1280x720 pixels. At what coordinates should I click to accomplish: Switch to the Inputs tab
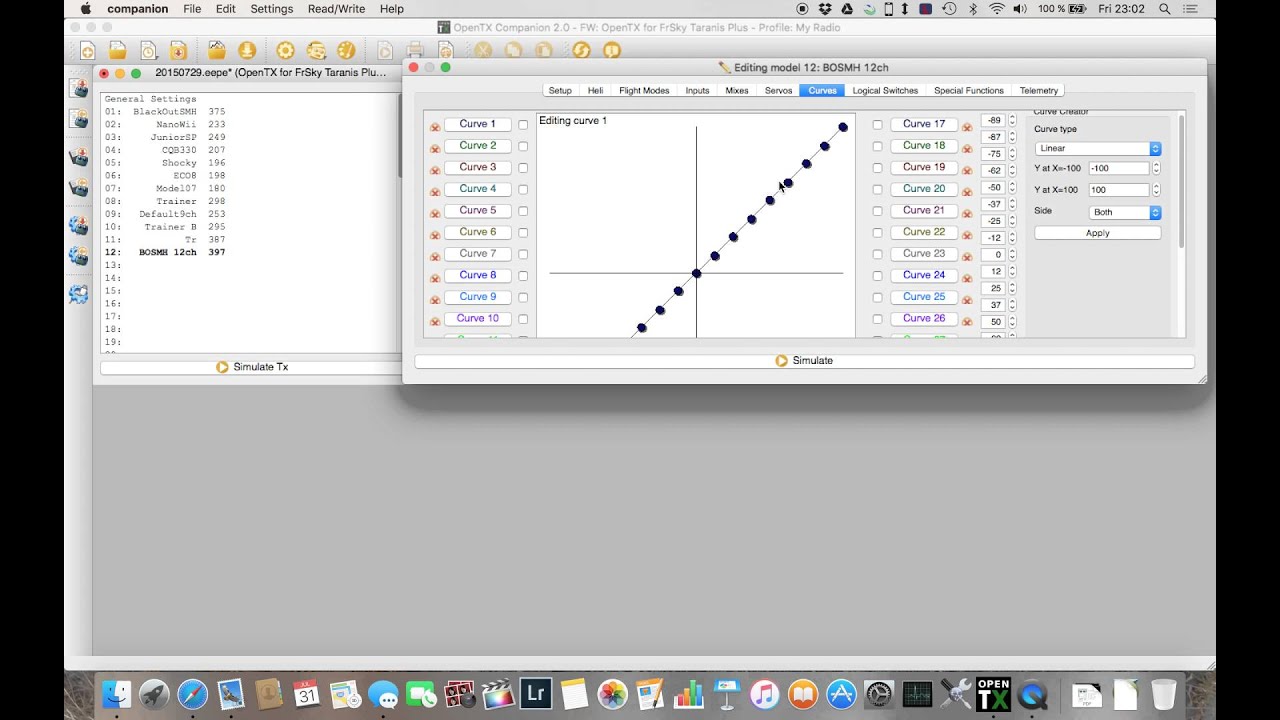(697, 90)
